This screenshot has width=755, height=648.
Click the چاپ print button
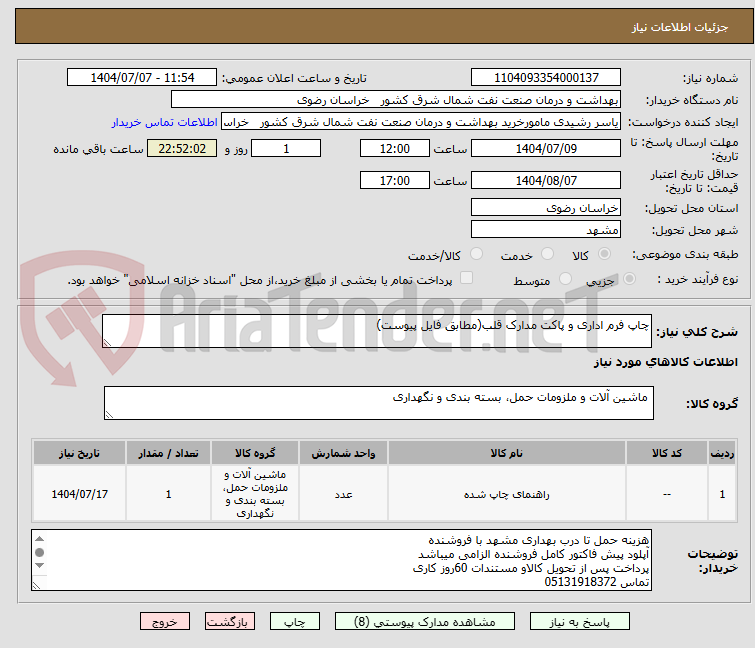294,622
